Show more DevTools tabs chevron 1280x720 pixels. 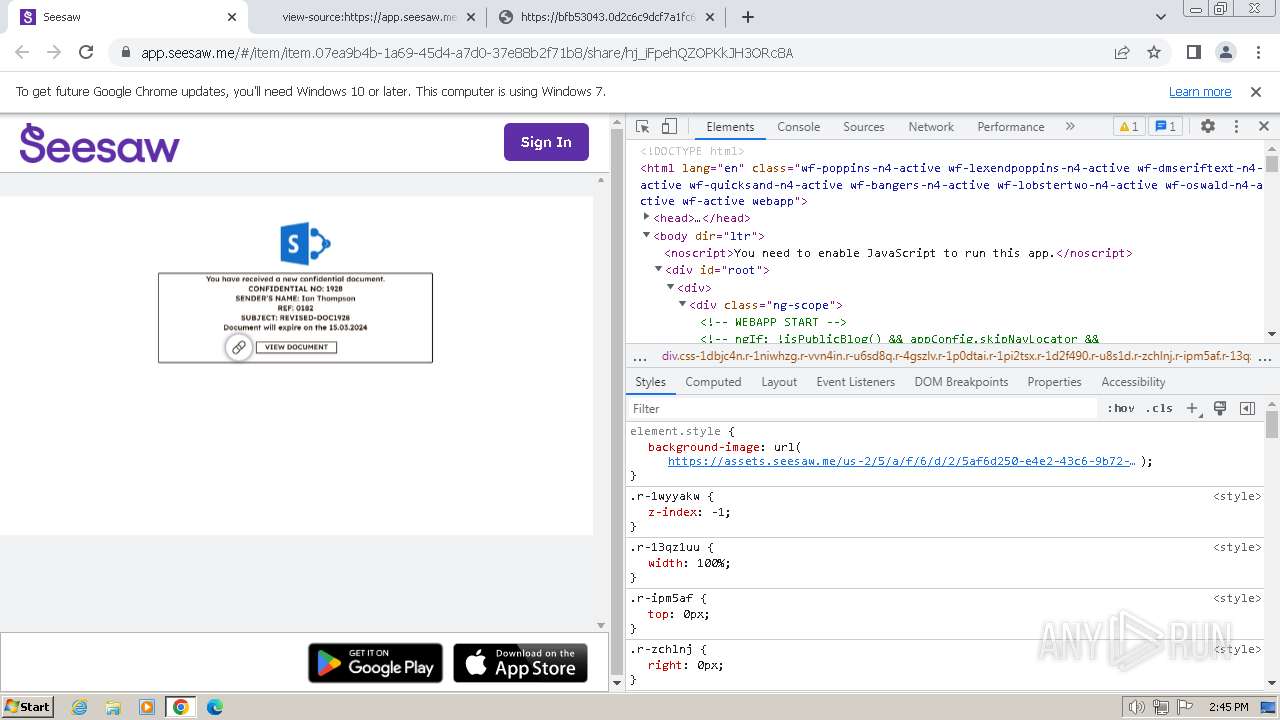(1070, 127)
